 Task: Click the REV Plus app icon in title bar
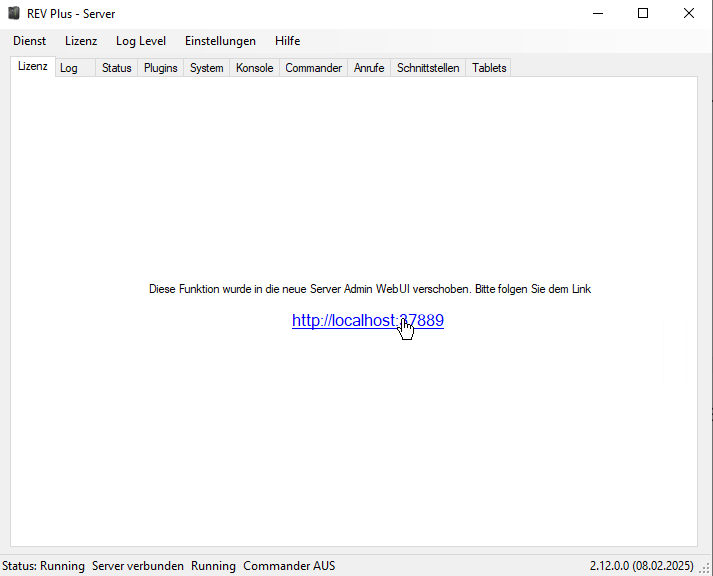tap(14, 14)
